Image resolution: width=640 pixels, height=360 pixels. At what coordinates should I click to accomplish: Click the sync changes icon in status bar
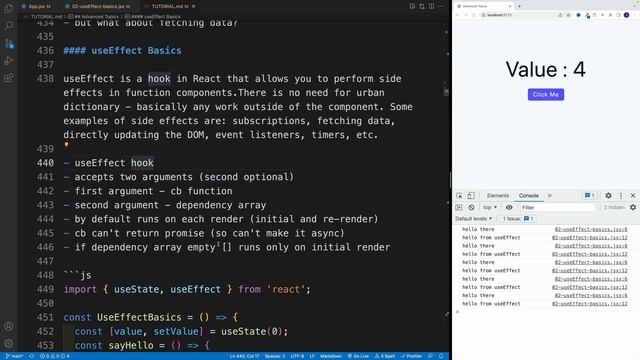31,356
